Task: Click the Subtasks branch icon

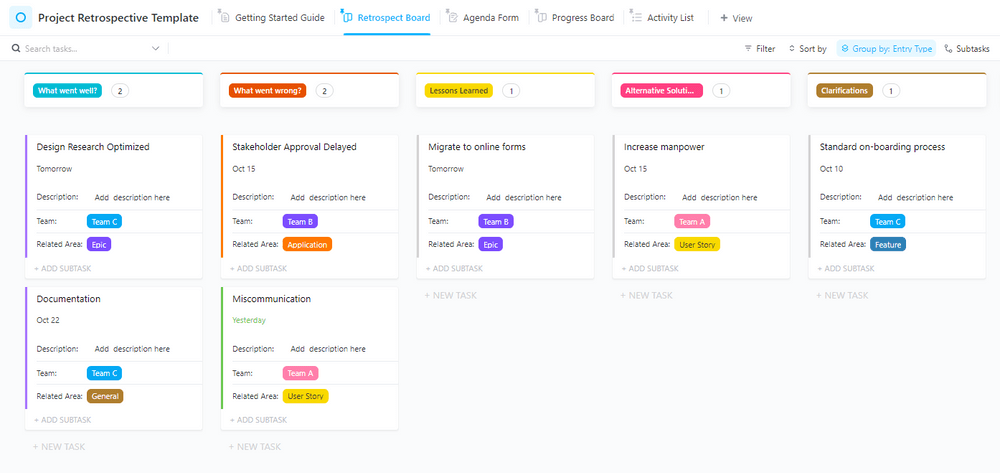Action: [x=948, y=48]
